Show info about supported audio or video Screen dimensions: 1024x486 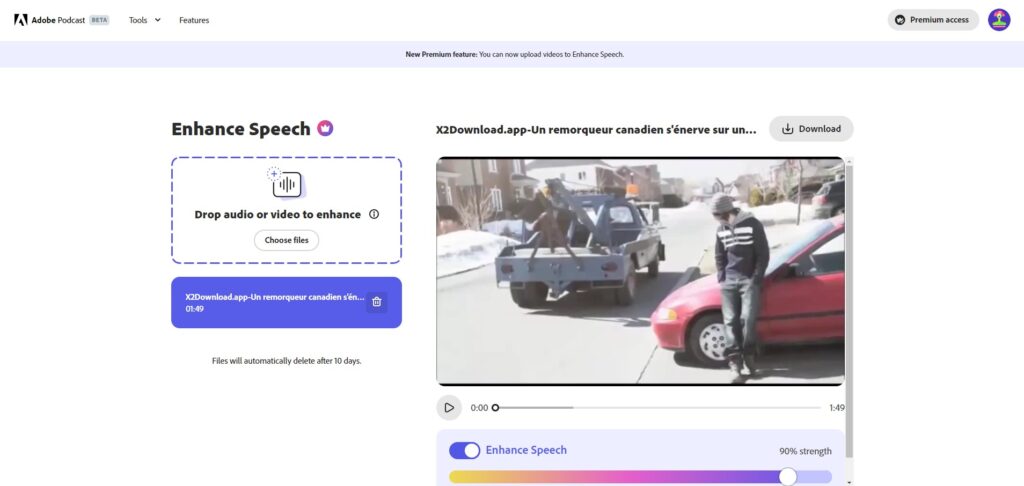[x=374, y=214]
